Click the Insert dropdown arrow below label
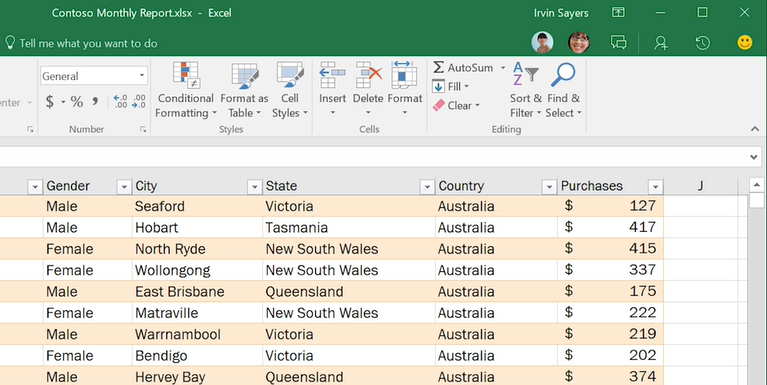This screenshot has width=767, height=385. [x=333, y=113]
